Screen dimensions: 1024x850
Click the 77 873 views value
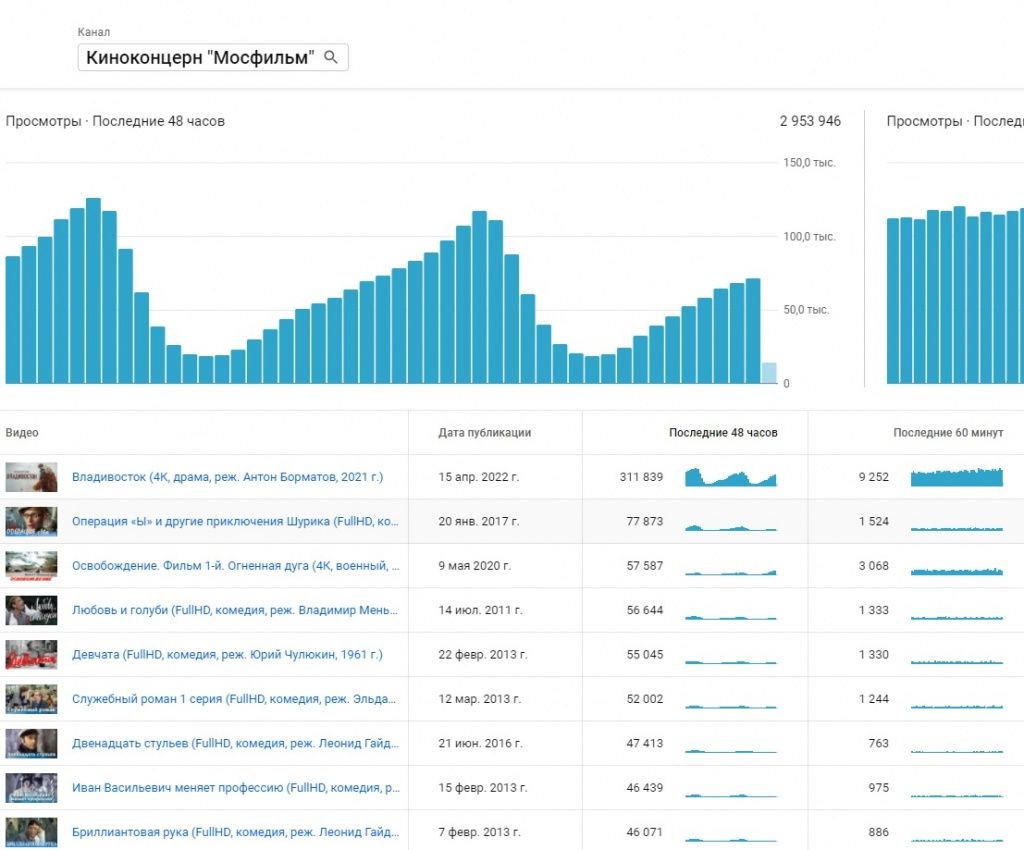click(645, 522)
